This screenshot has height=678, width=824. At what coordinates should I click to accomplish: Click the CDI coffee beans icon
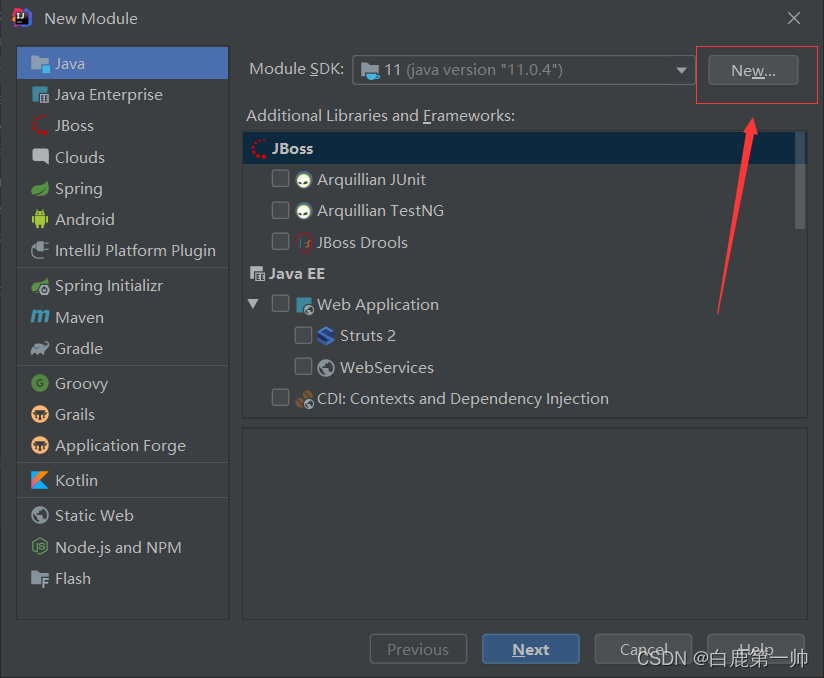click(305, 399)
